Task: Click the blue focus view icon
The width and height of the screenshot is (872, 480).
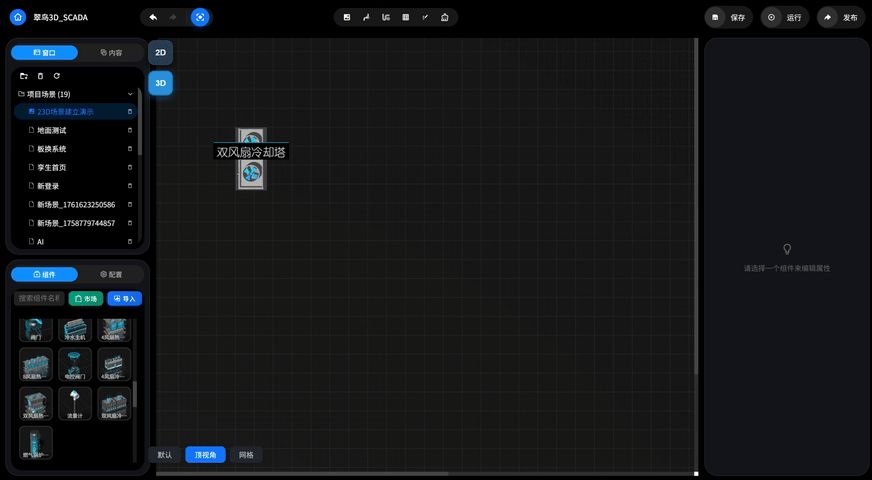Action: [x=200, y=17]
